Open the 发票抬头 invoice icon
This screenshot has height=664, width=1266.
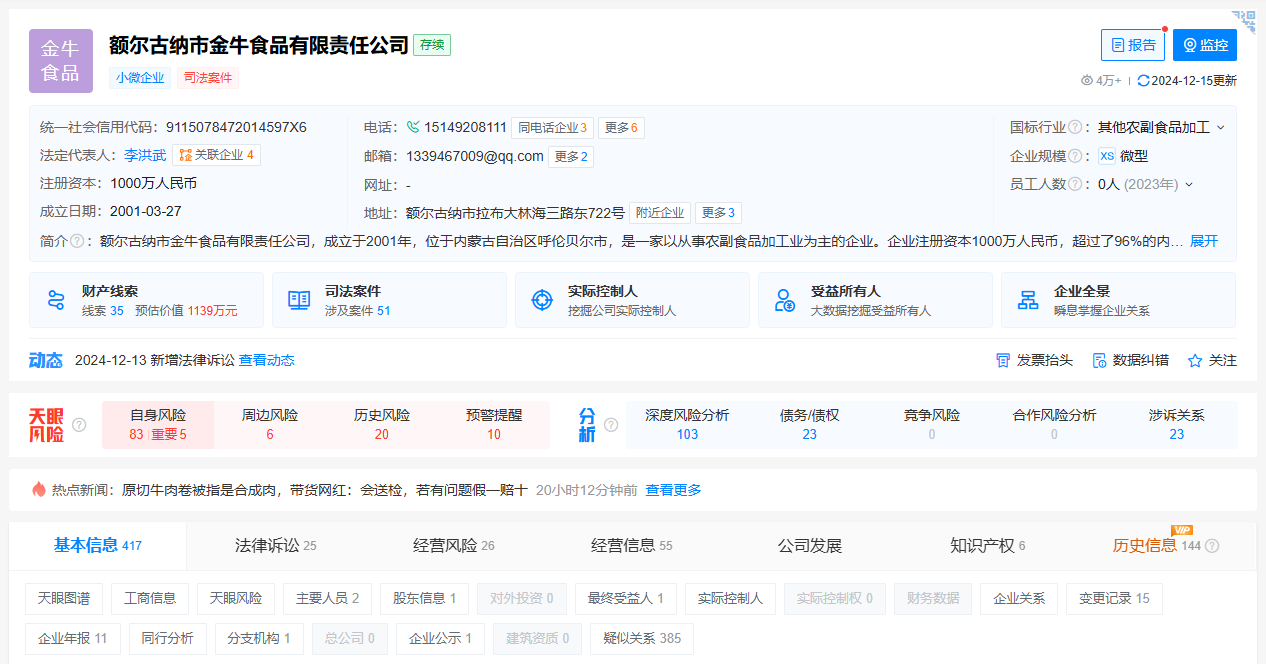pyautogui.click(x=1001, y=359)
